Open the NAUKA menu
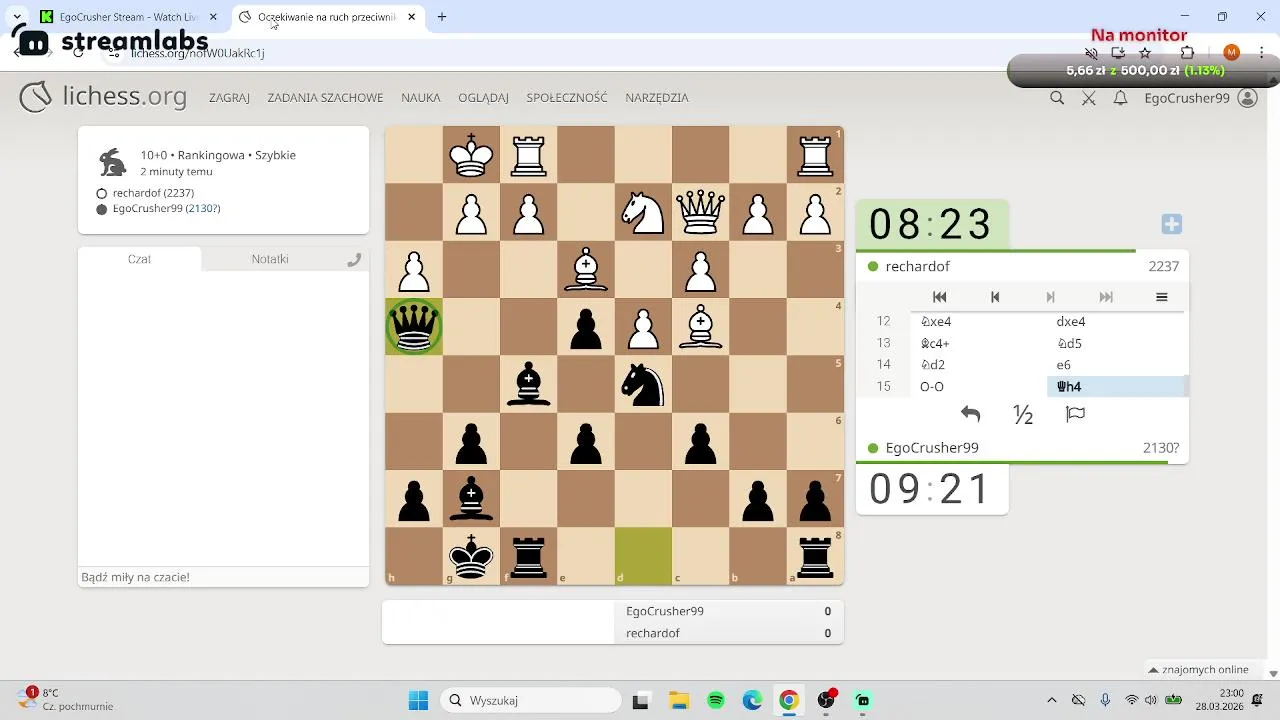This screenshot has width=1280, height=720. click(421, 98)
